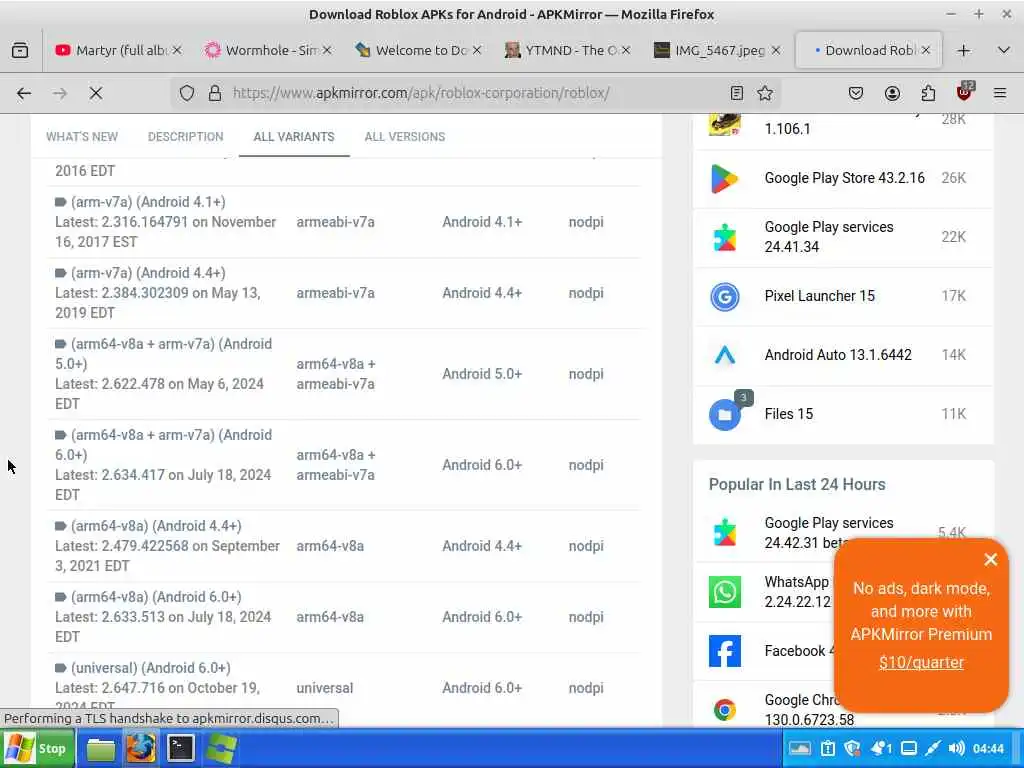Open the (arm-v7a) (Android 4.4+) variant link

point(148,273)
